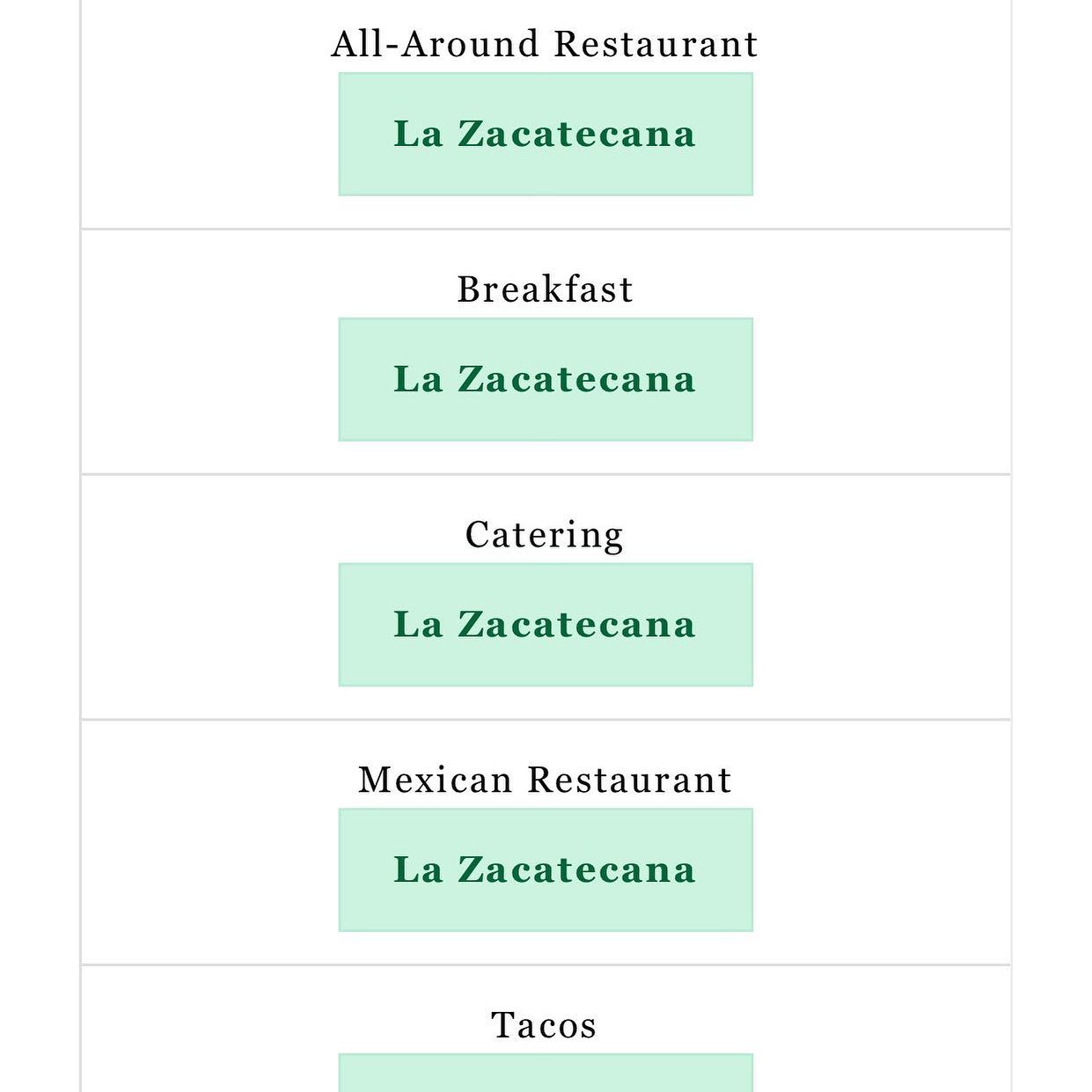
Task: Click the word "Mexican" in the heading
Action: point(435,781)
